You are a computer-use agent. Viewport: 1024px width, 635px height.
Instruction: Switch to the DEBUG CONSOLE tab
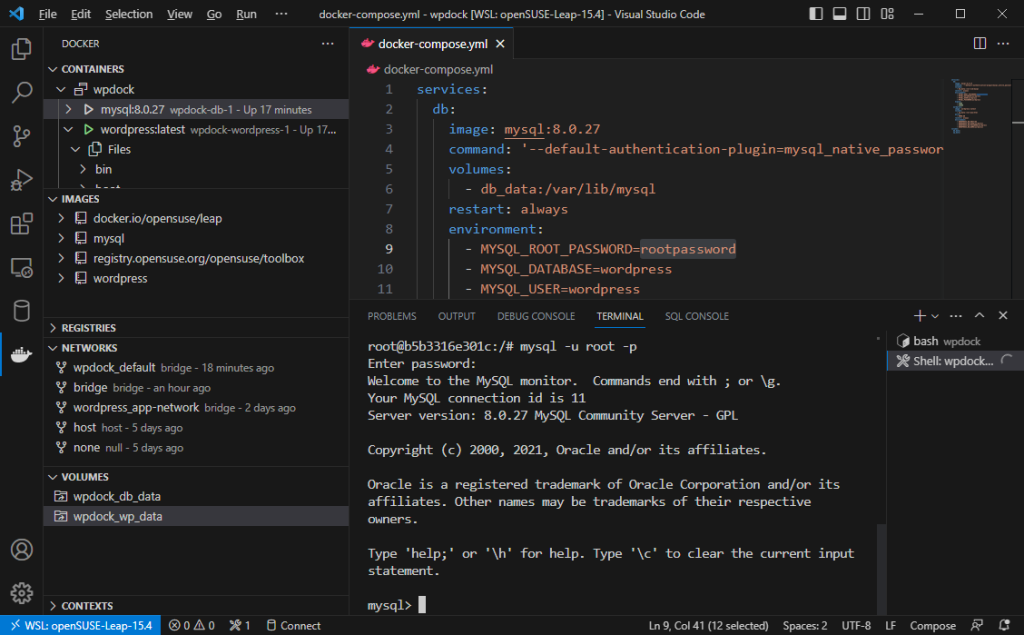click(x=536, y=316)
